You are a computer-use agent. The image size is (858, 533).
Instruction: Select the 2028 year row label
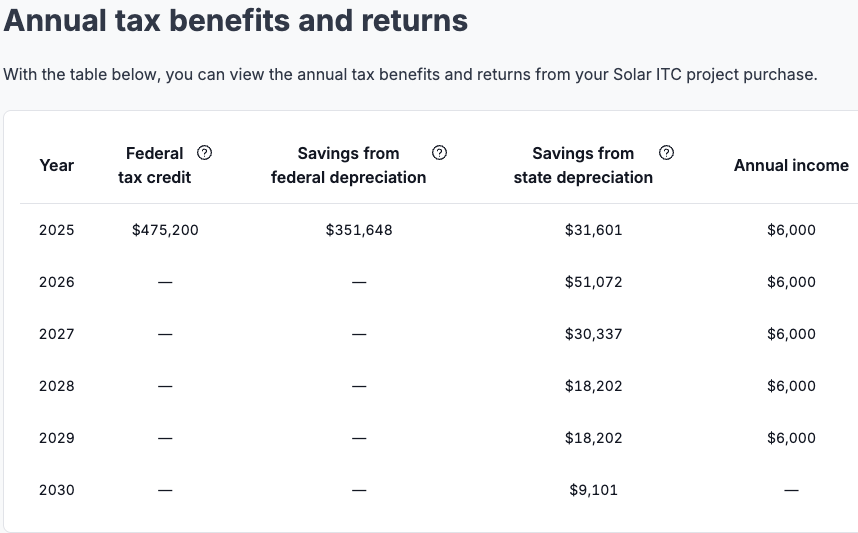pos(57,386)
